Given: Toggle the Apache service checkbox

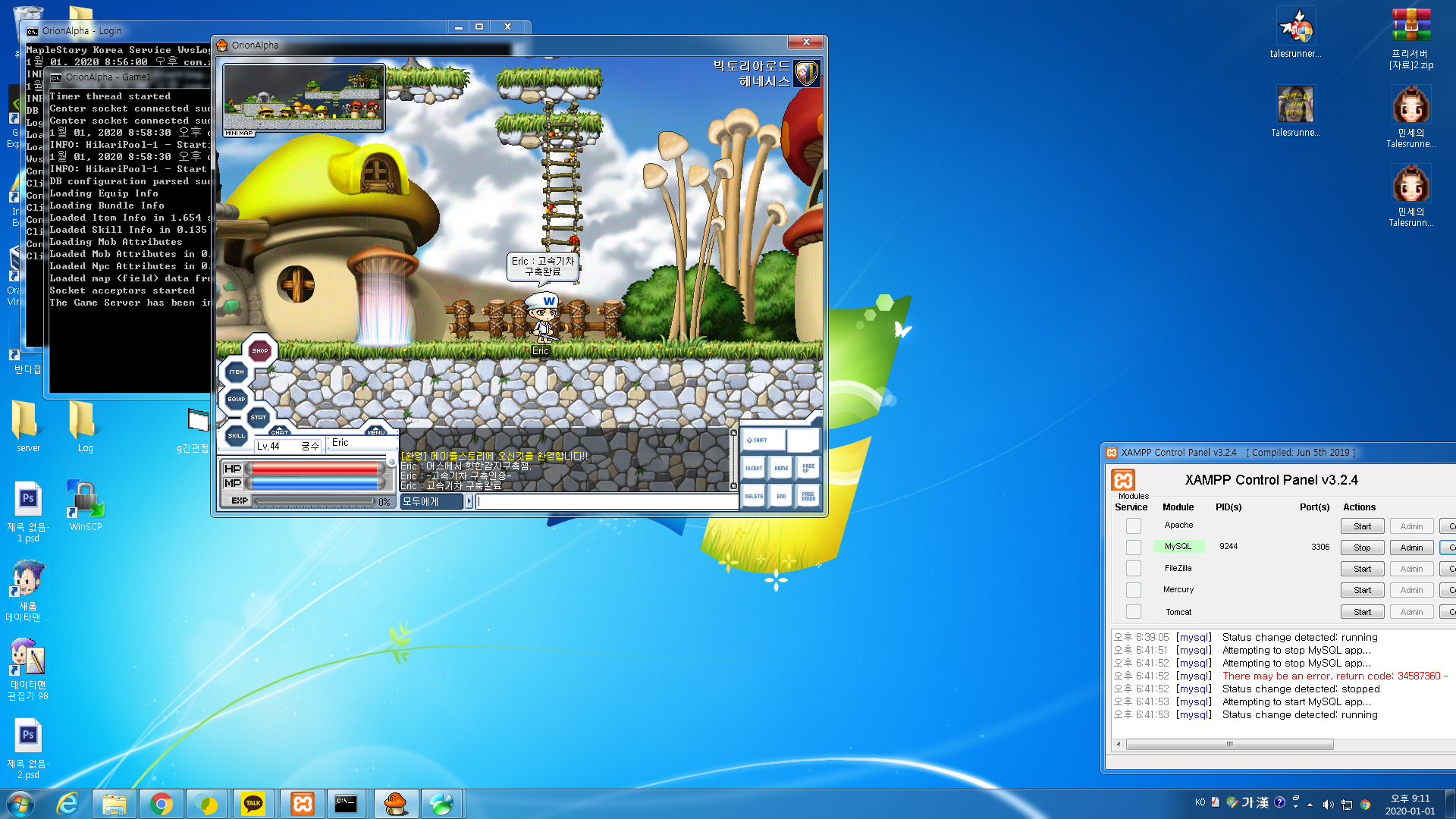Looking at the screenshot, I should (x=1133, y=526).
